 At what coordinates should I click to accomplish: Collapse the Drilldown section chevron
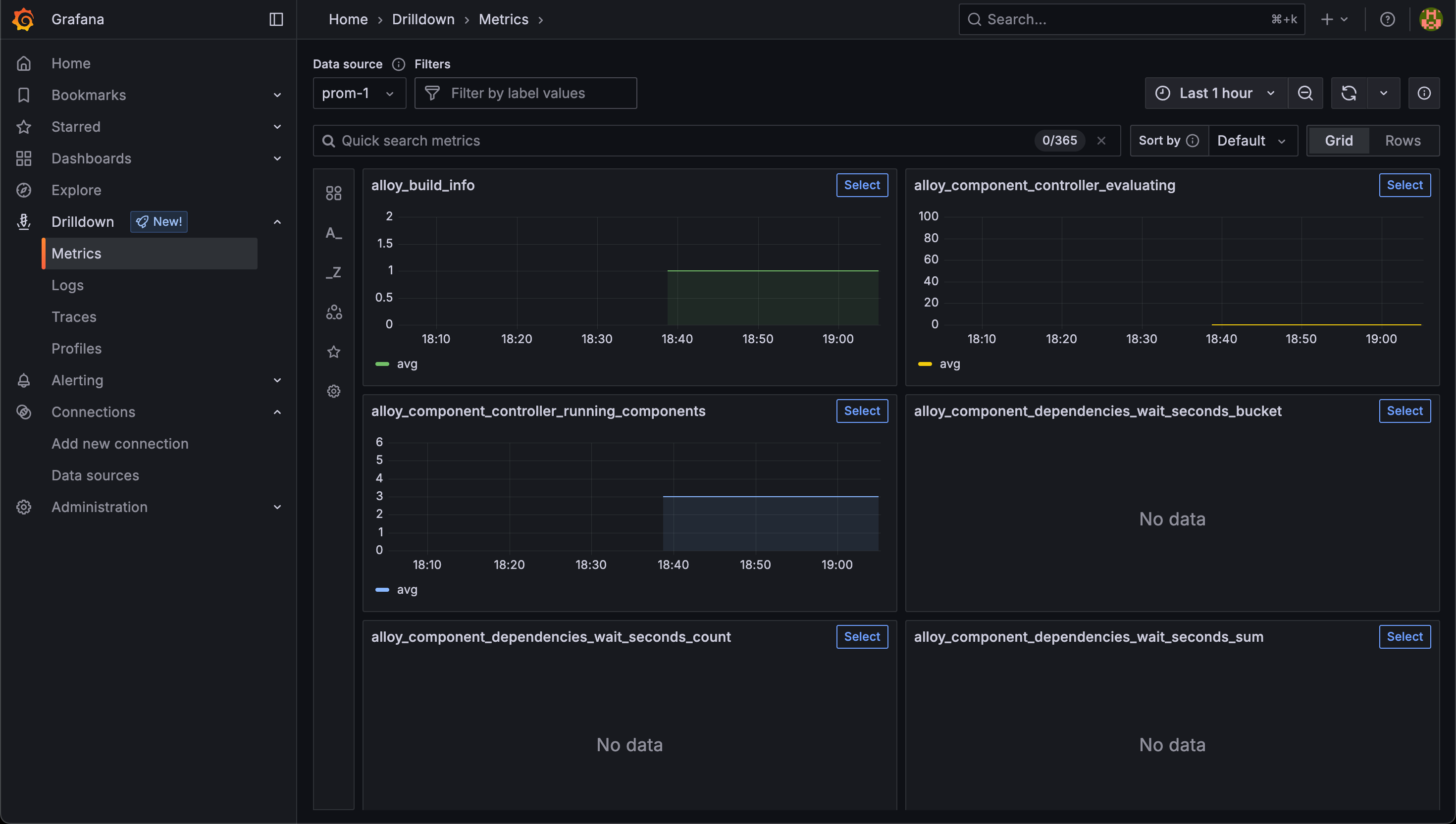(x=277, y=222)
